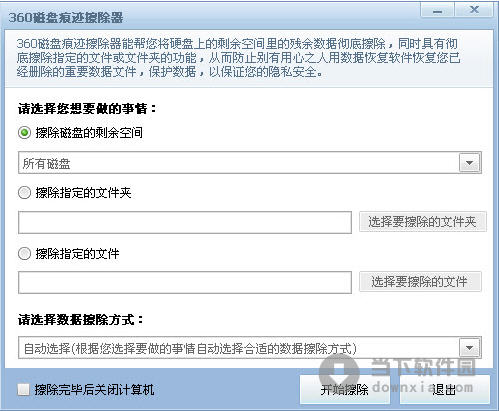Screen dimensions: 499x411
Task: Choose the 擦除指定的文件夹 radio option
Action: tap(24, 193)
